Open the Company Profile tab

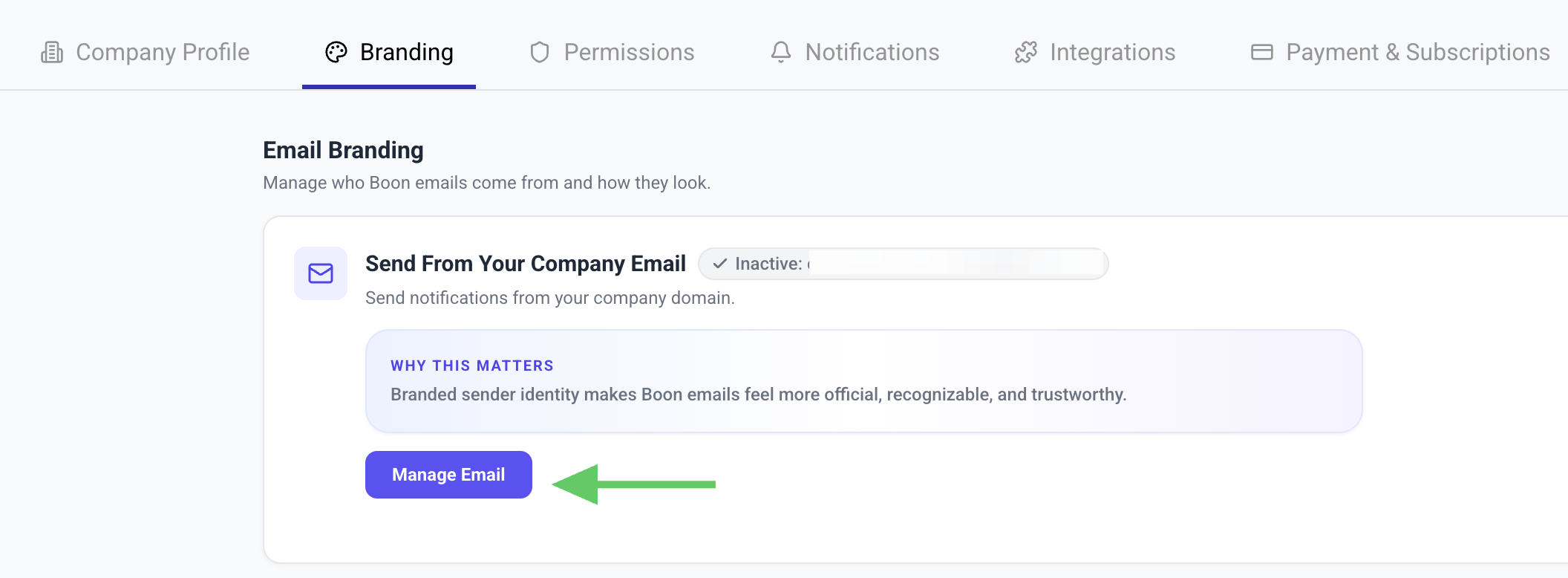pyautogui.click(x=145, y=52)
